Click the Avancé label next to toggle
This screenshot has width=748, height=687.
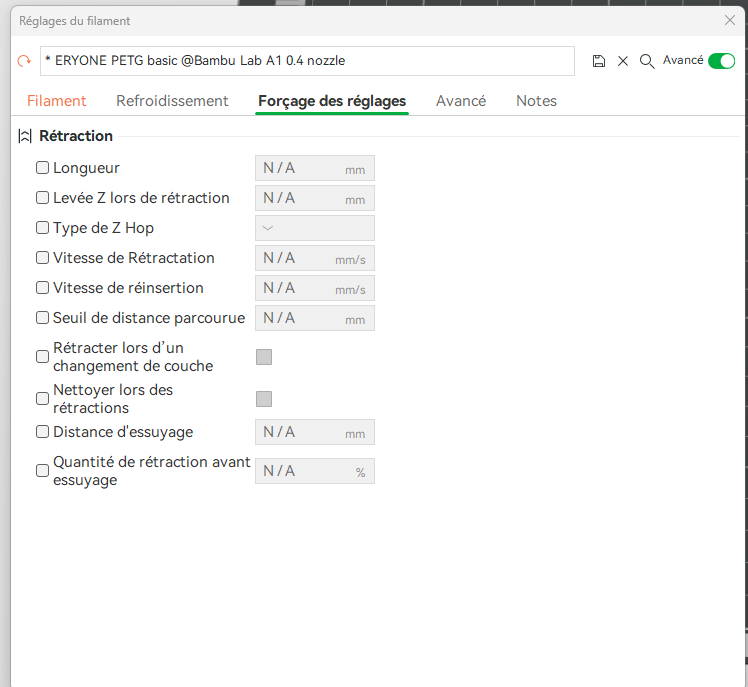point(683,60)
